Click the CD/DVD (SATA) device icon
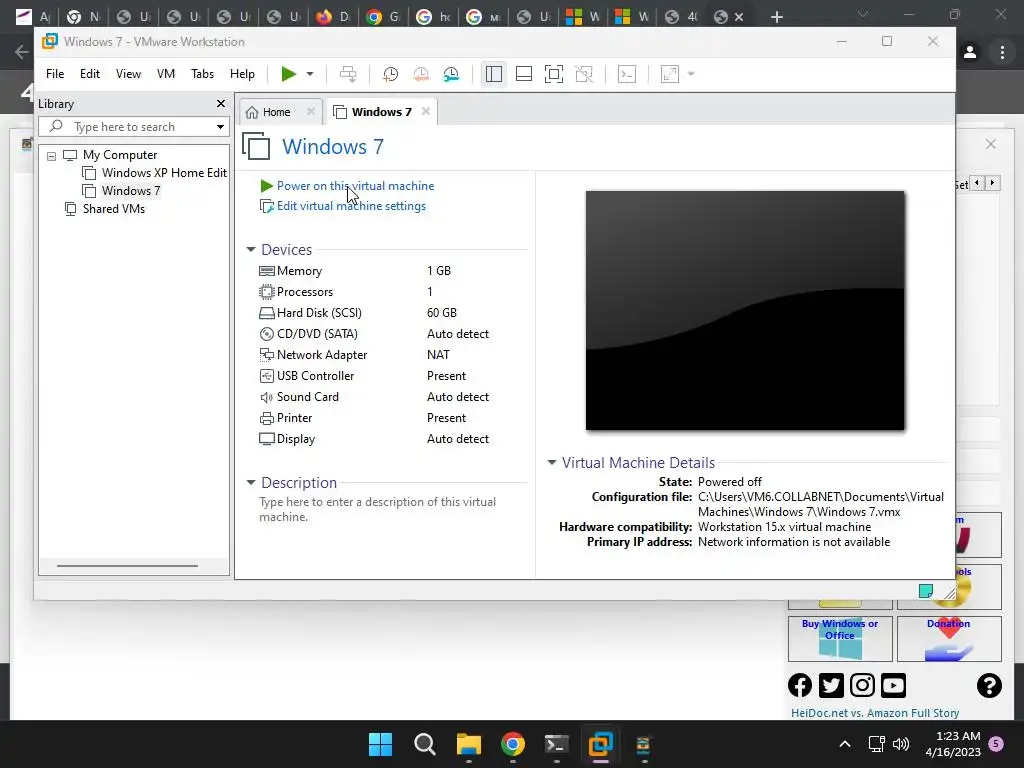This screenshot has height=768, width=1024. 266,334
